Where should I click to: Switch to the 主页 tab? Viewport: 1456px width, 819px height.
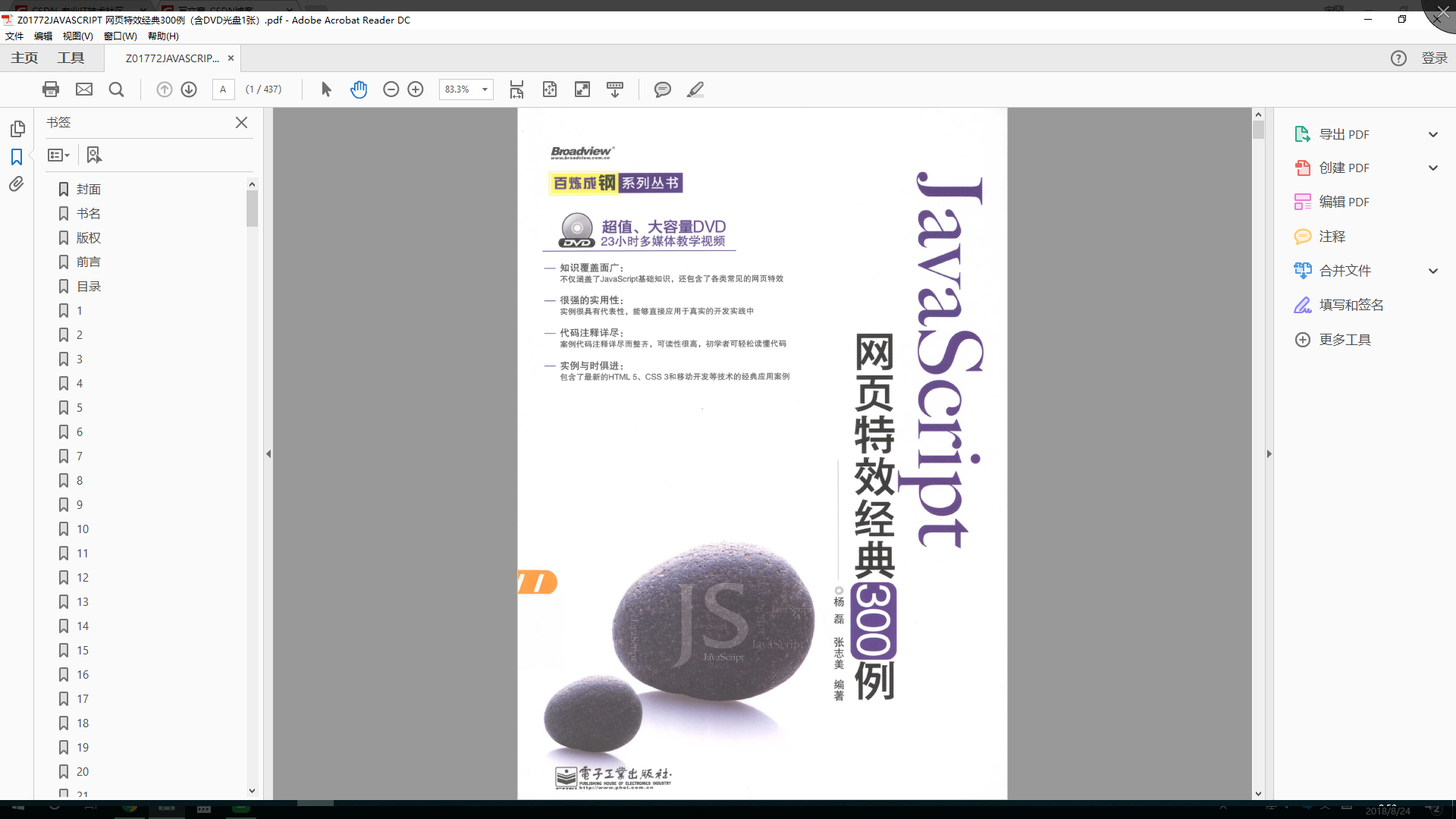click(x=24, y=58)
